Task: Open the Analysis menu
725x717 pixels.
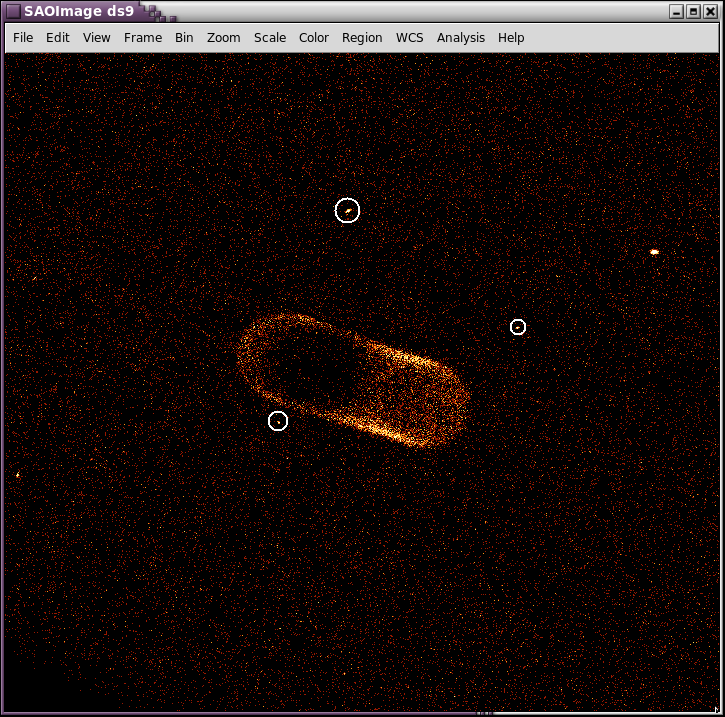Action: [x=461, y=37]
